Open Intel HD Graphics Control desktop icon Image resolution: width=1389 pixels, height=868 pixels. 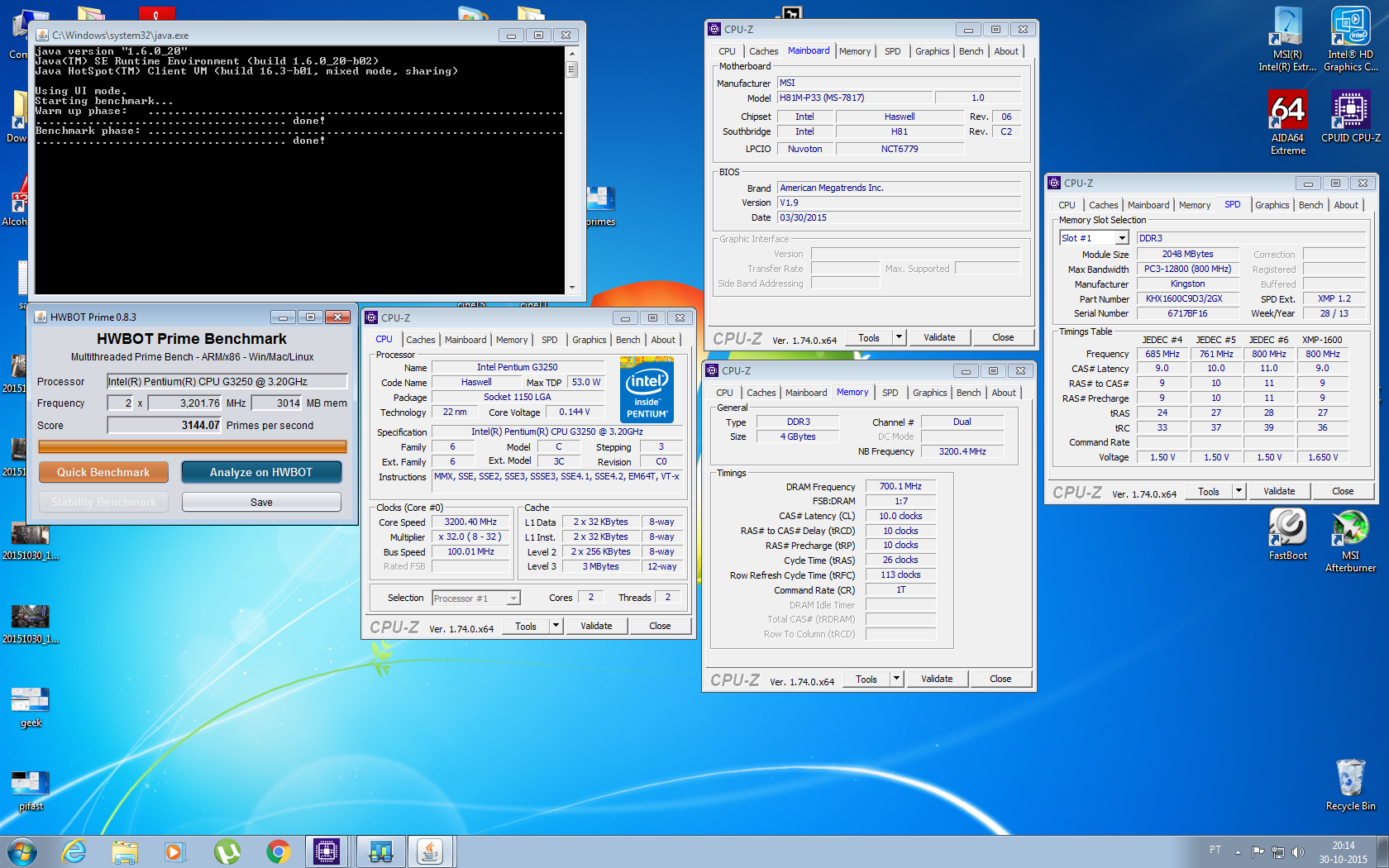click(x=1350, y=39)
